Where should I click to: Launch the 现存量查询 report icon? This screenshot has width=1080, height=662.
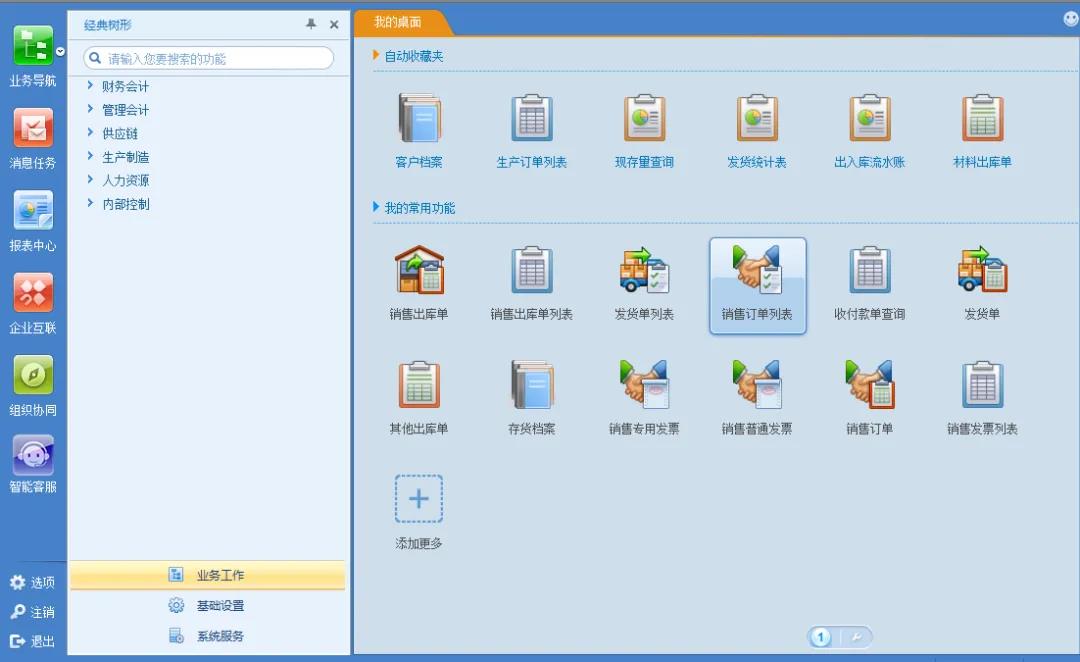pyautogui.click(x=644, y=119)
